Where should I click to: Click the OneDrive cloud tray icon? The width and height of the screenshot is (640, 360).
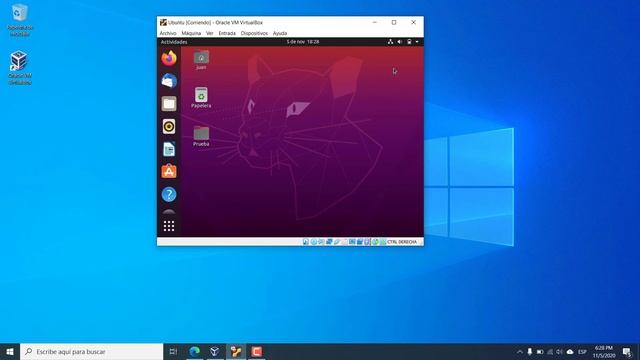pyautogui.click(x=570, y=352)
